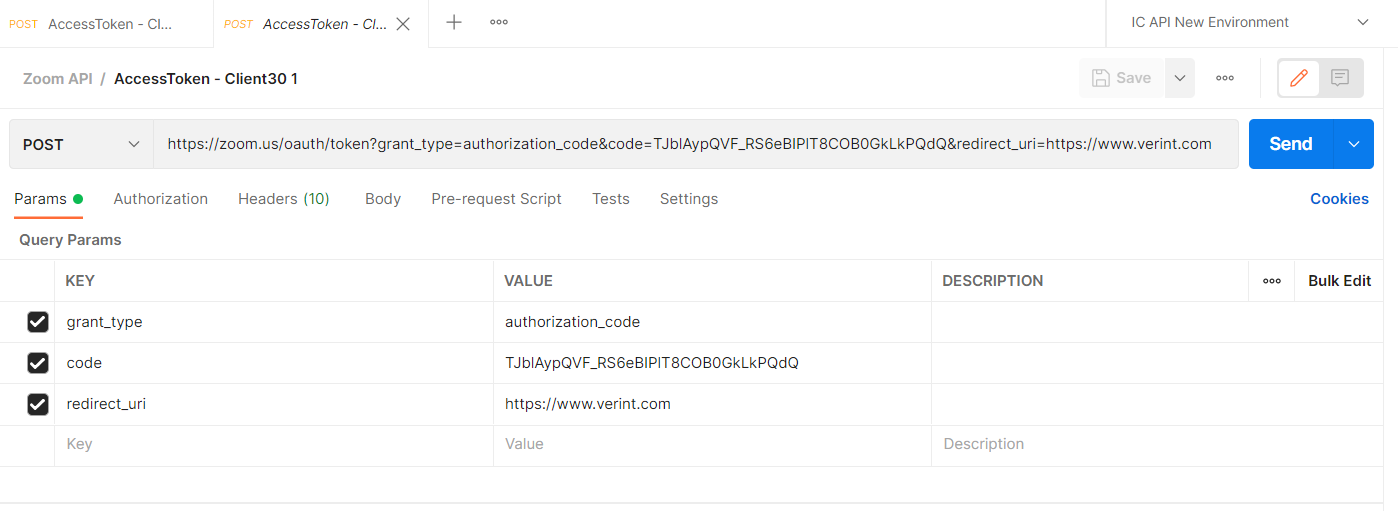Screen dimensions: 1398x511
Task: Open column options dots beside Bulk Edit
Action: (x=1272, y=281)
